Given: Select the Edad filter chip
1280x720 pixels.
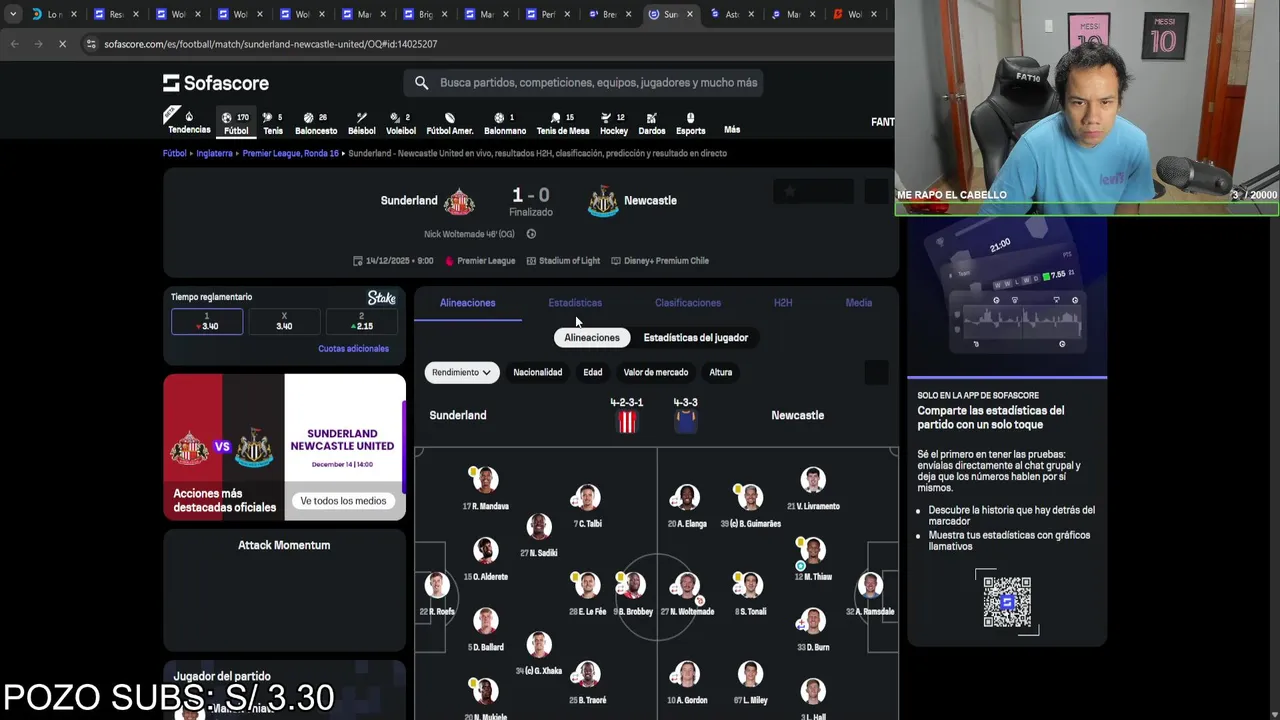Looking at the screenshot, I should pos(593,372).
